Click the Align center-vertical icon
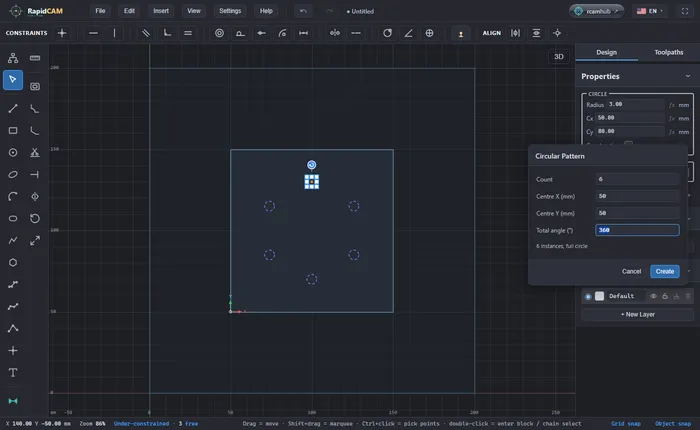The image size is (700, 430). (536, 33)
